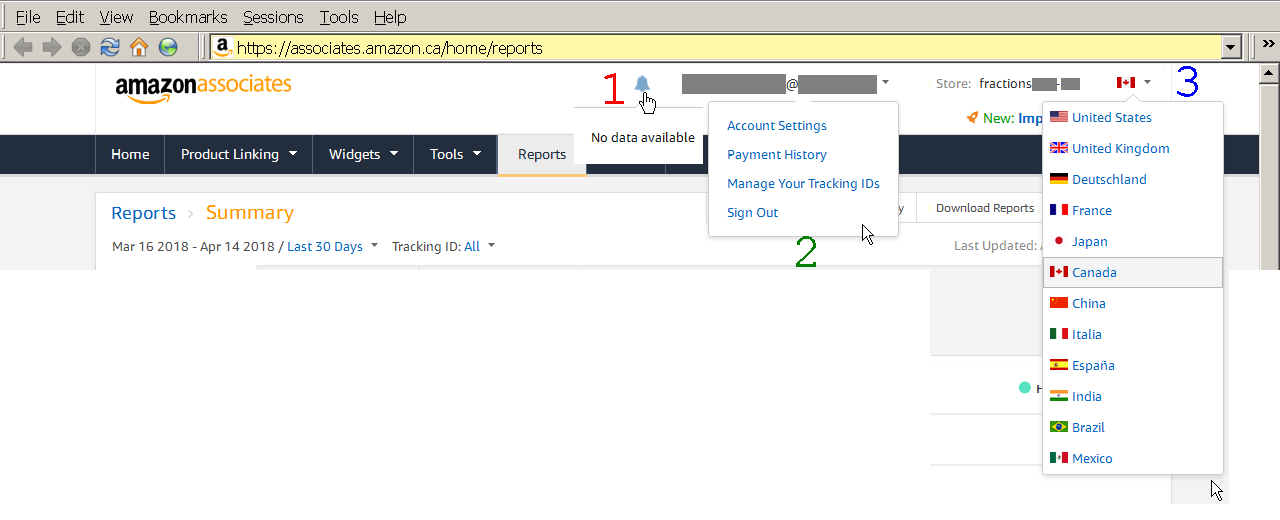The width and height of the screenshot is (1280, 520).
Task: Open the Last 30 Days date dropdown
Action: pyautogui.click(x=332, y=246)
